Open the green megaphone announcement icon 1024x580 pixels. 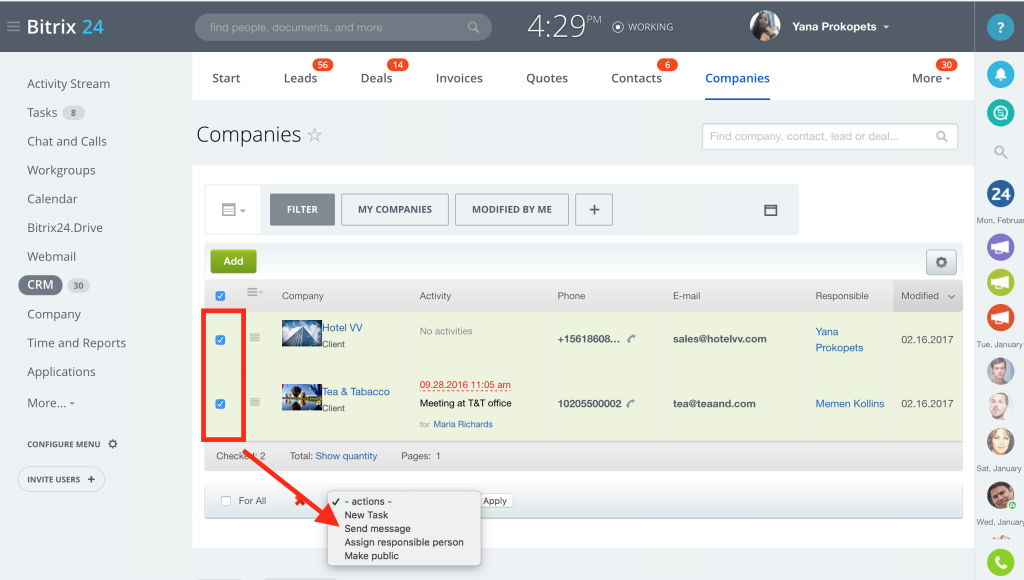[x=1000, y=282]
